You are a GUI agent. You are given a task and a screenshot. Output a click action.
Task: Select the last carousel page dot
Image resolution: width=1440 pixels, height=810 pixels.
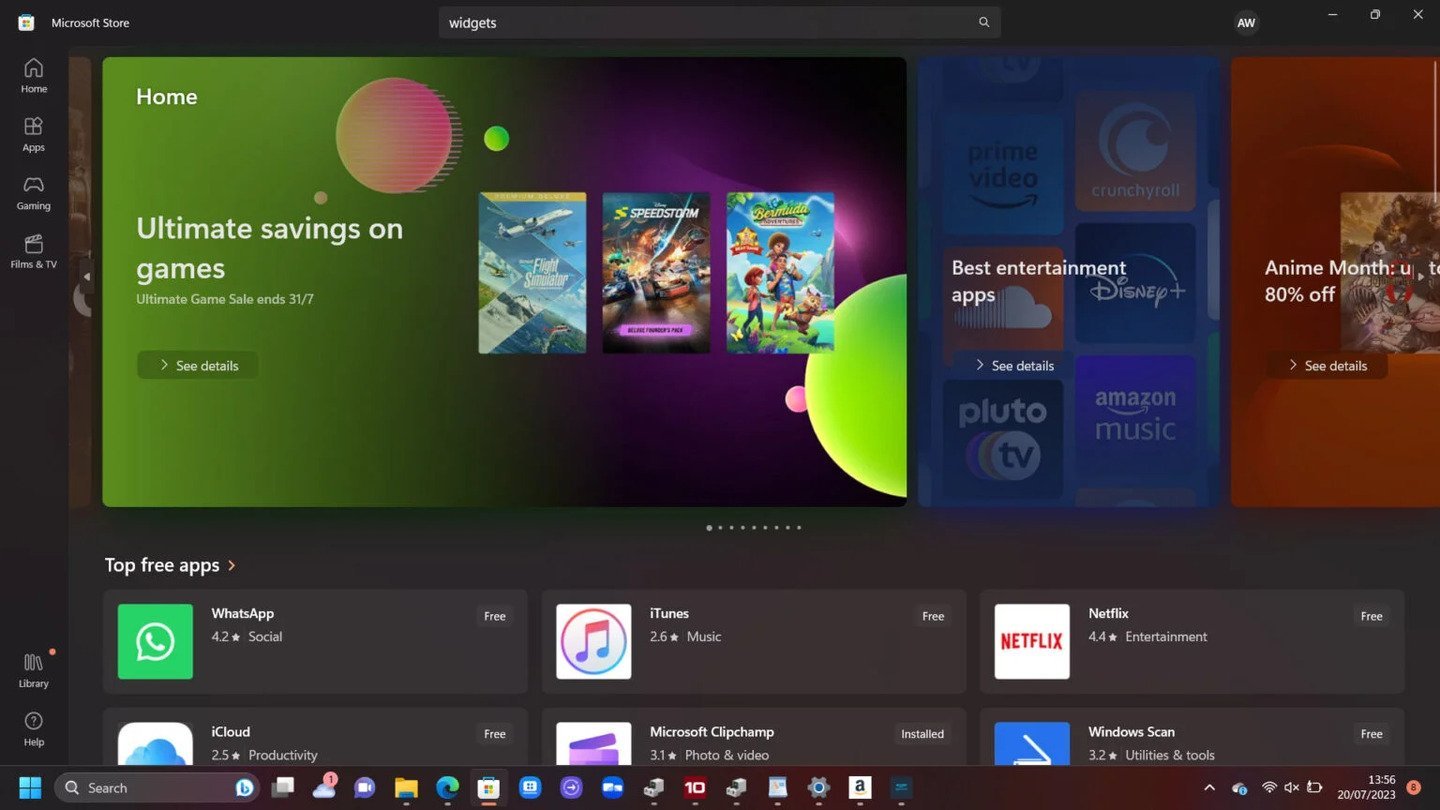799,527
